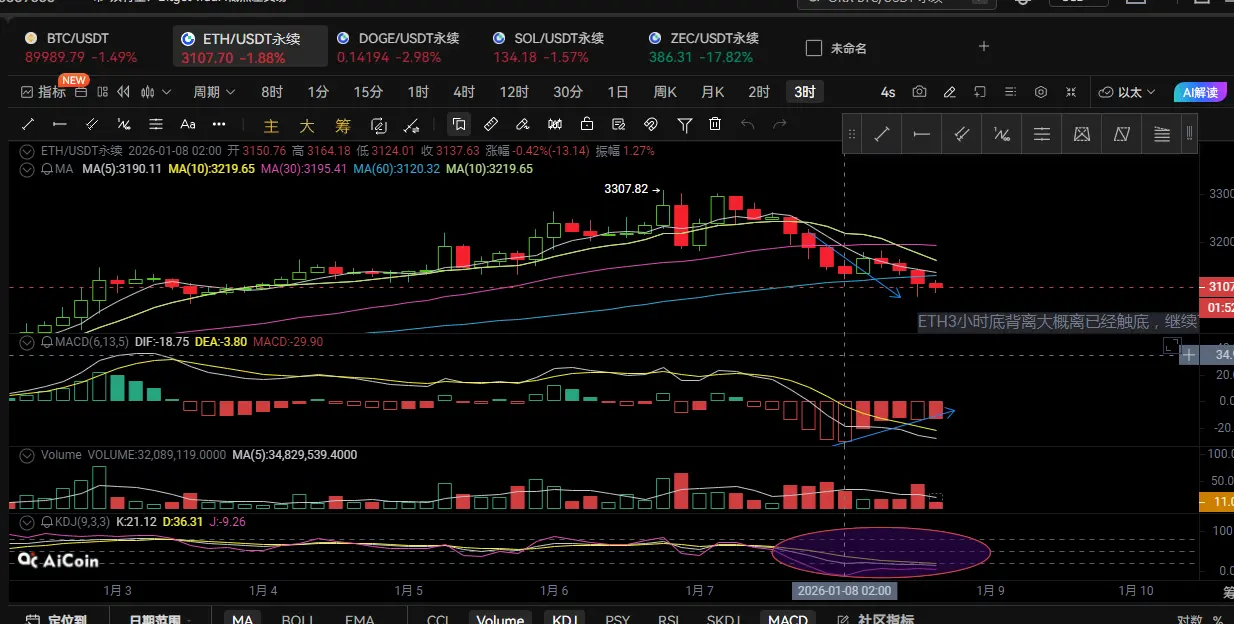
Task: Switch to the ZEC/USDT永续 tab
Action: (x=703, y=47)
